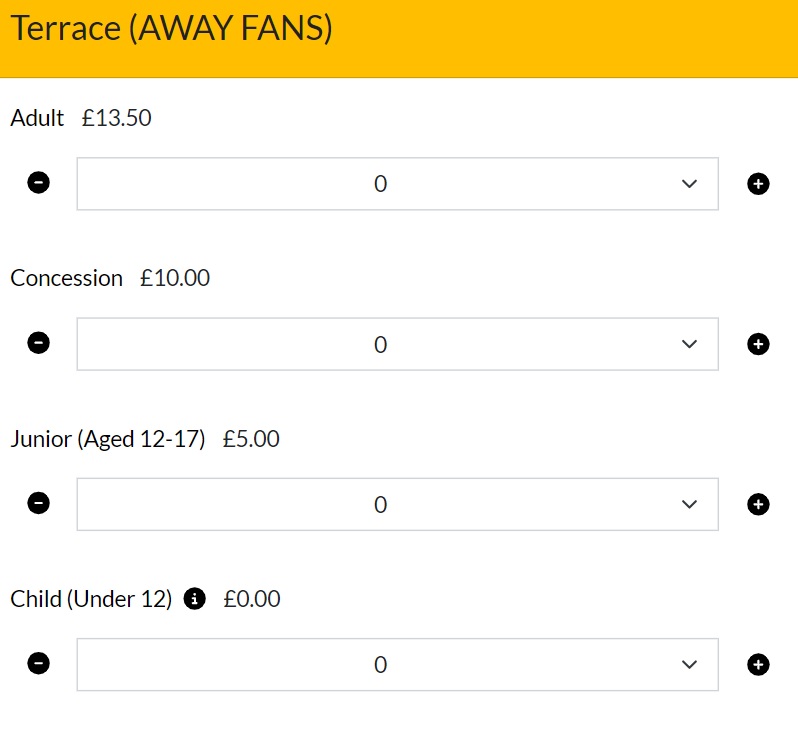Click the Junior (Aged 12-17) label

108,439
